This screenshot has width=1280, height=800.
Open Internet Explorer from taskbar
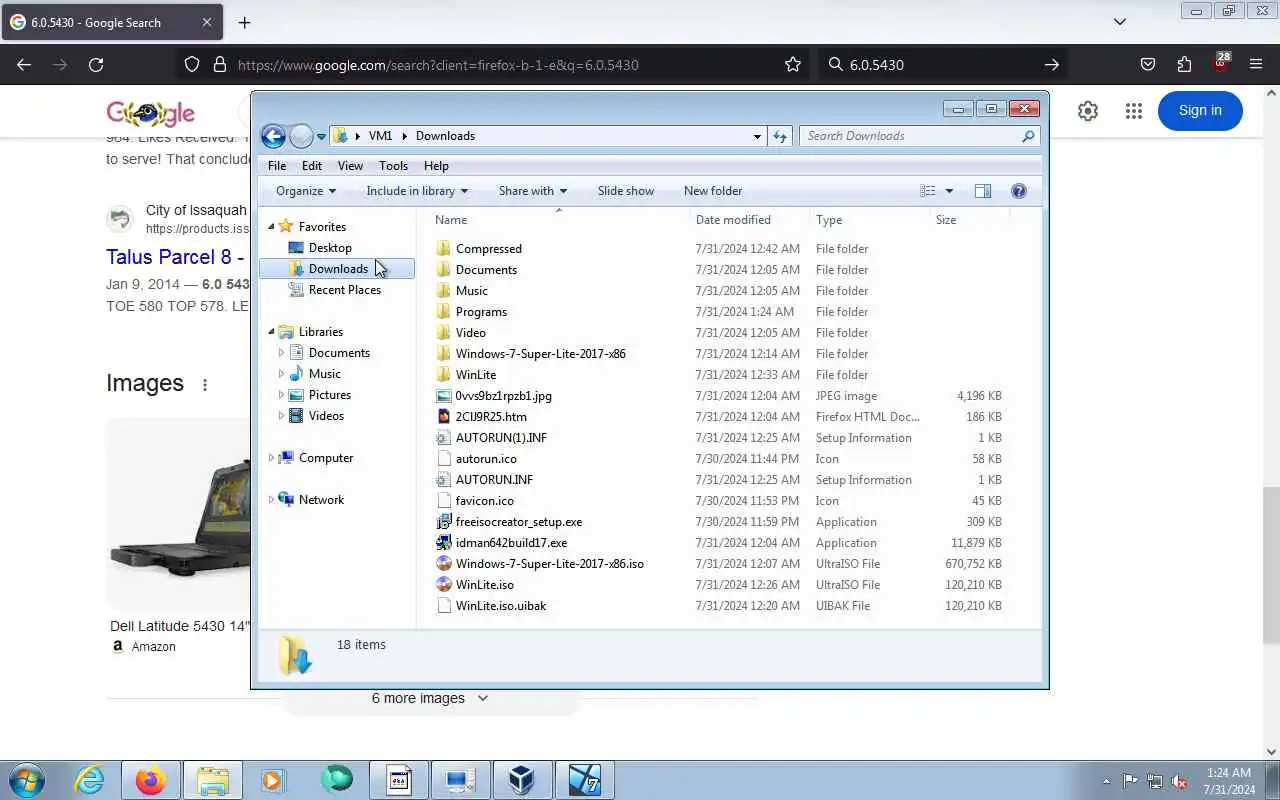[x=90, y=780]
